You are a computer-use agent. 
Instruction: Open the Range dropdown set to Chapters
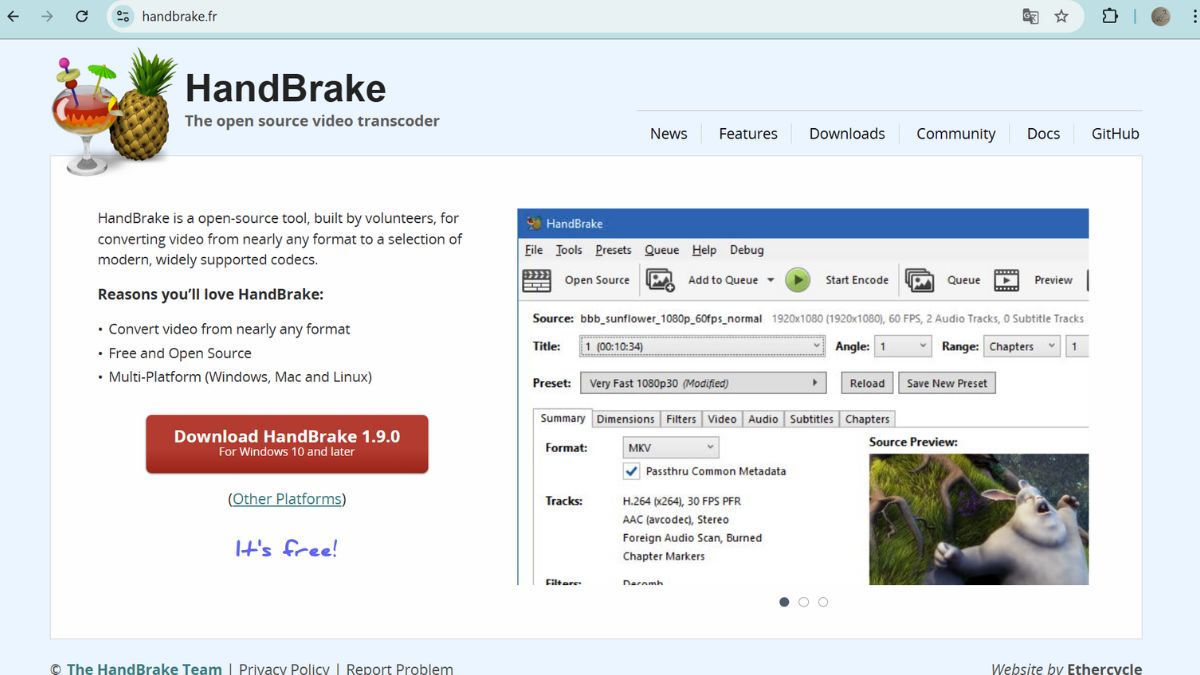coord(1021,346)
